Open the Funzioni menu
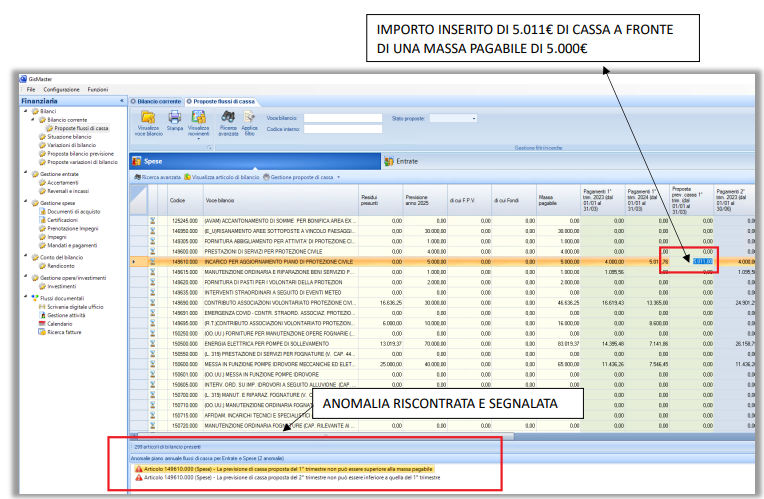The image size is (764, 499). click(98, 90)
